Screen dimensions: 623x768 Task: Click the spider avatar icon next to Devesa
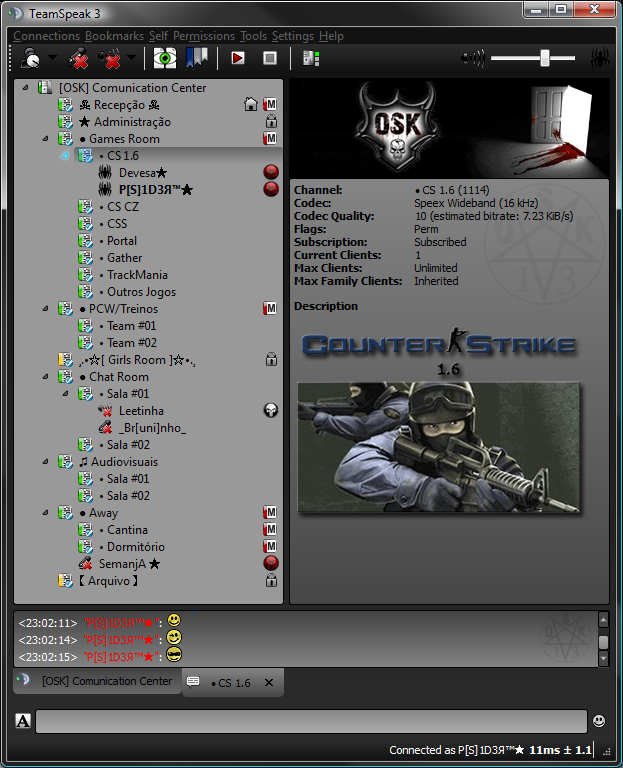[105, 172]
